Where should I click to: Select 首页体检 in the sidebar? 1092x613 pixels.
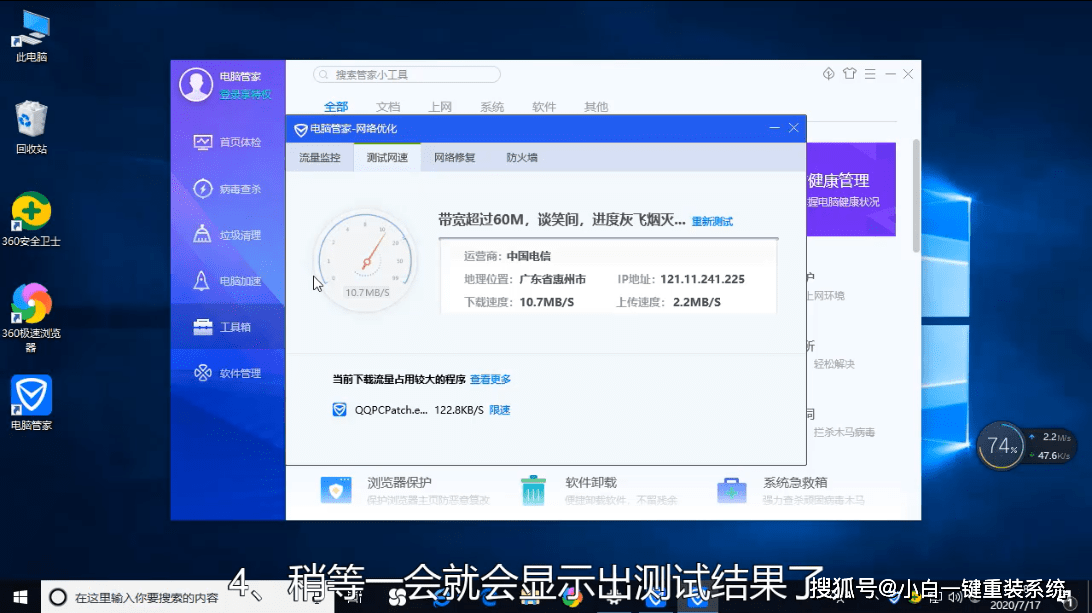coord(228,142)
